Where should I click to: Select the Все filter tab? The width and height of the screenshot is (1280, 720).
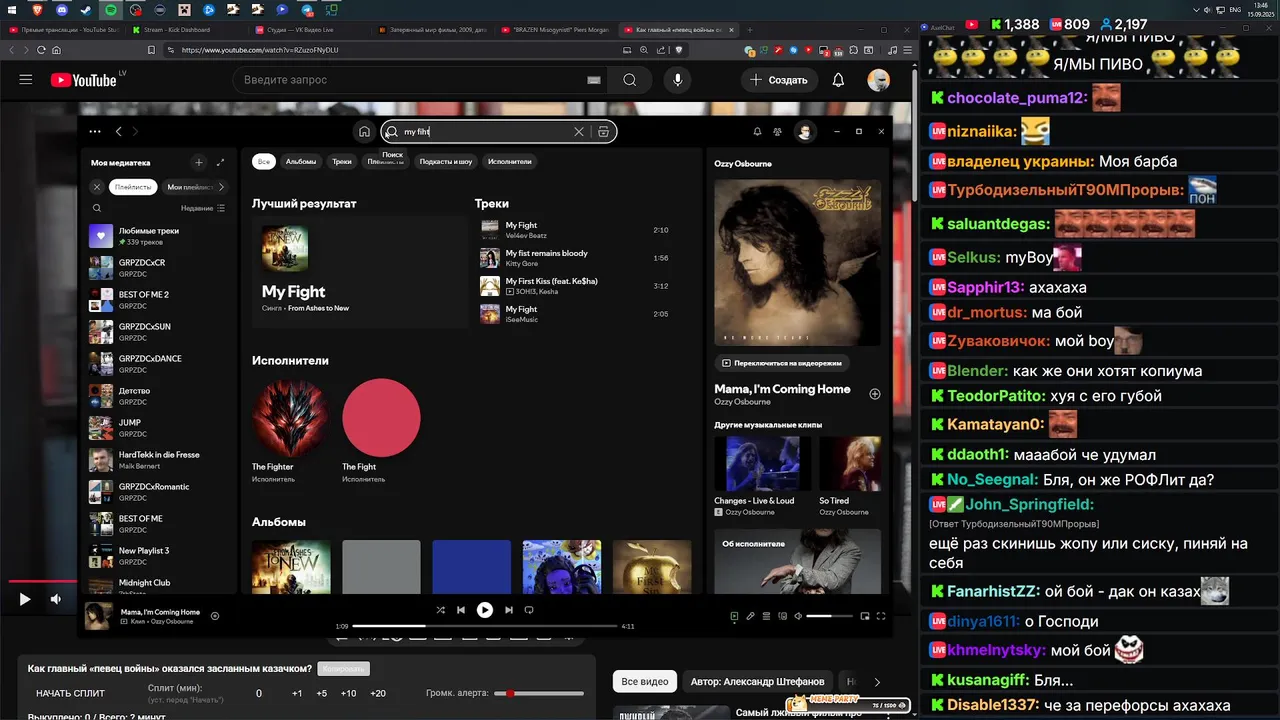point(264,161)
